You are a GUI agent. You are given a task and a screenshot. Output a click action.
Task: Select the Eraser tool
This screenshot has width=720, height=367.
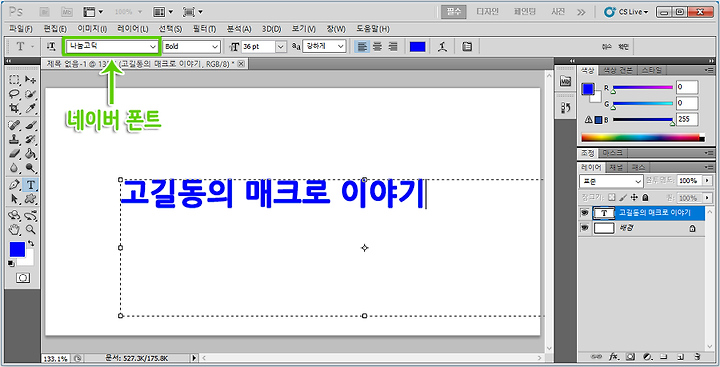click(x=15, y=153)
